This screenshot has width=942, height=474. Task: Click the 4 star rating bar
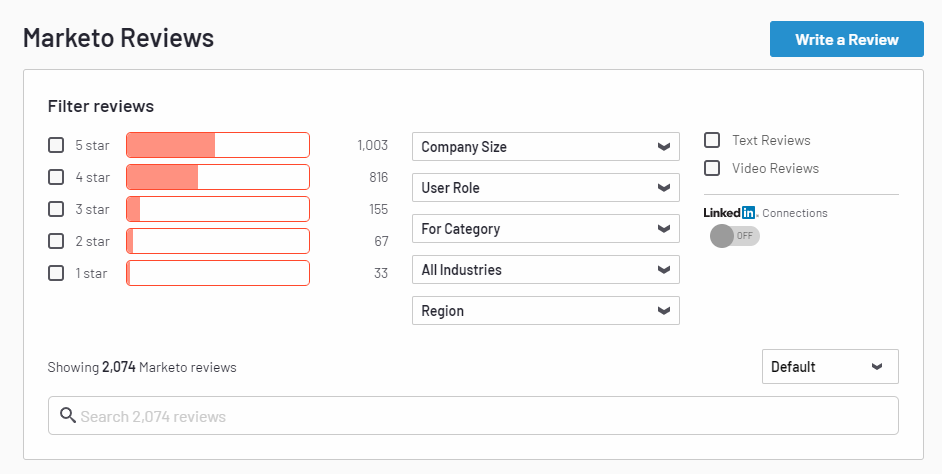pos(218,177)
